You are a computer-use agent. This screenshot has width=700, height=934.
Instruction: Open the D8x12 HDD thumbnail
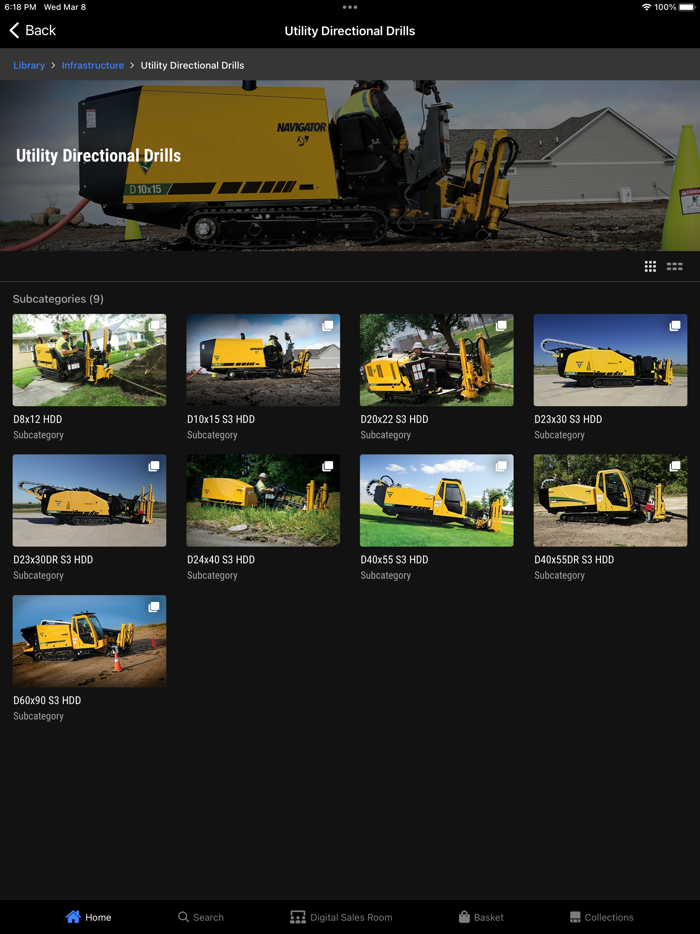89,360
